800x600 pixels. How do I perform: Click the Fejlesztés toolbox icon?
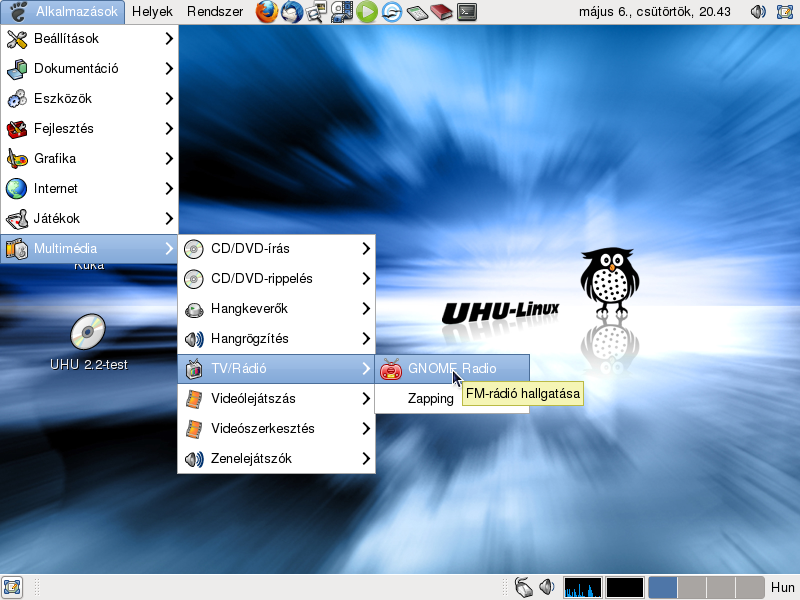point(17,129)
